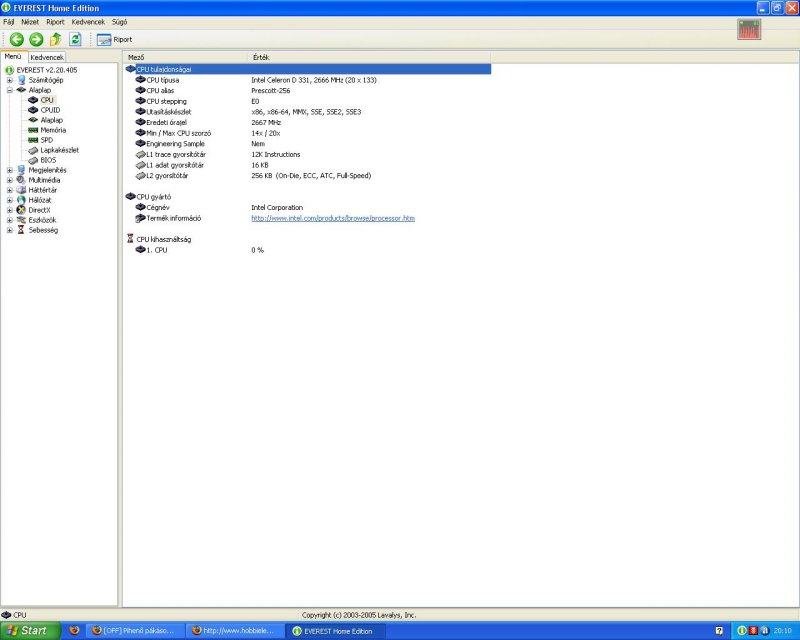Open the Fájl menu
This screenshot has height=640, width=800.
9,22
